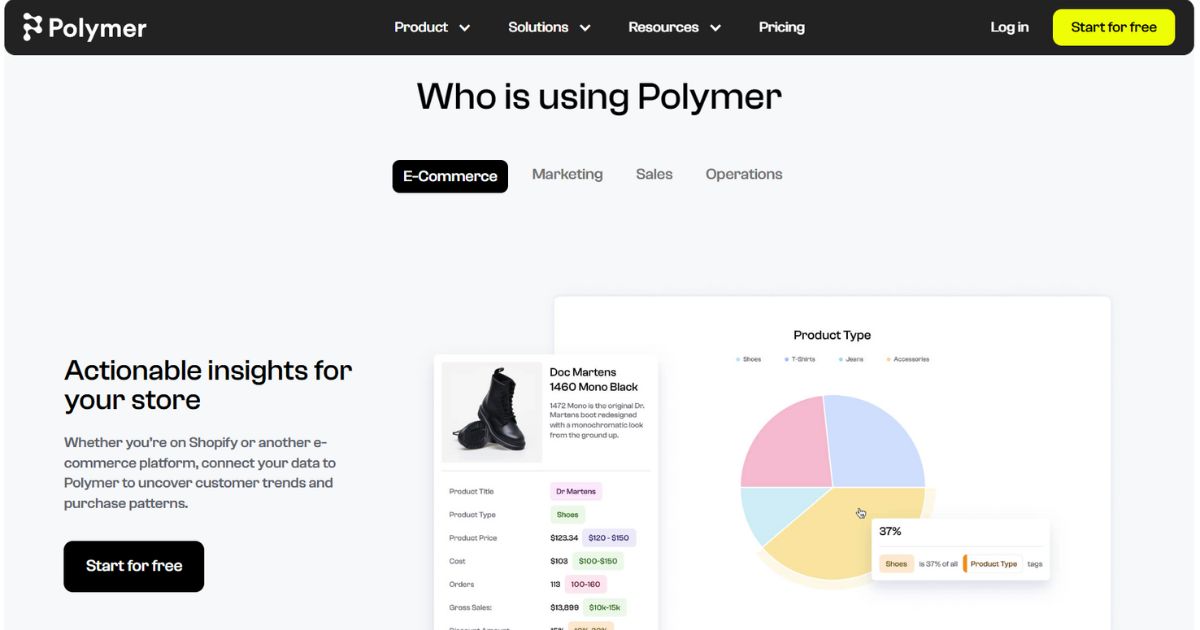Open the Pricing page from the navbar
The image size is (1200, 630).
(781, 27)
